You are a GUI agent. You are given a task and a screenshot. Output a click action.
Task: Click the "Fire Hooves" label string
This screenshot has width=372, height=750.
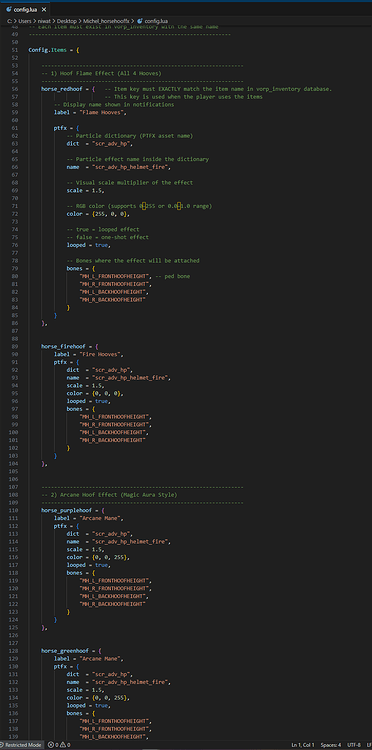point(101,354)
